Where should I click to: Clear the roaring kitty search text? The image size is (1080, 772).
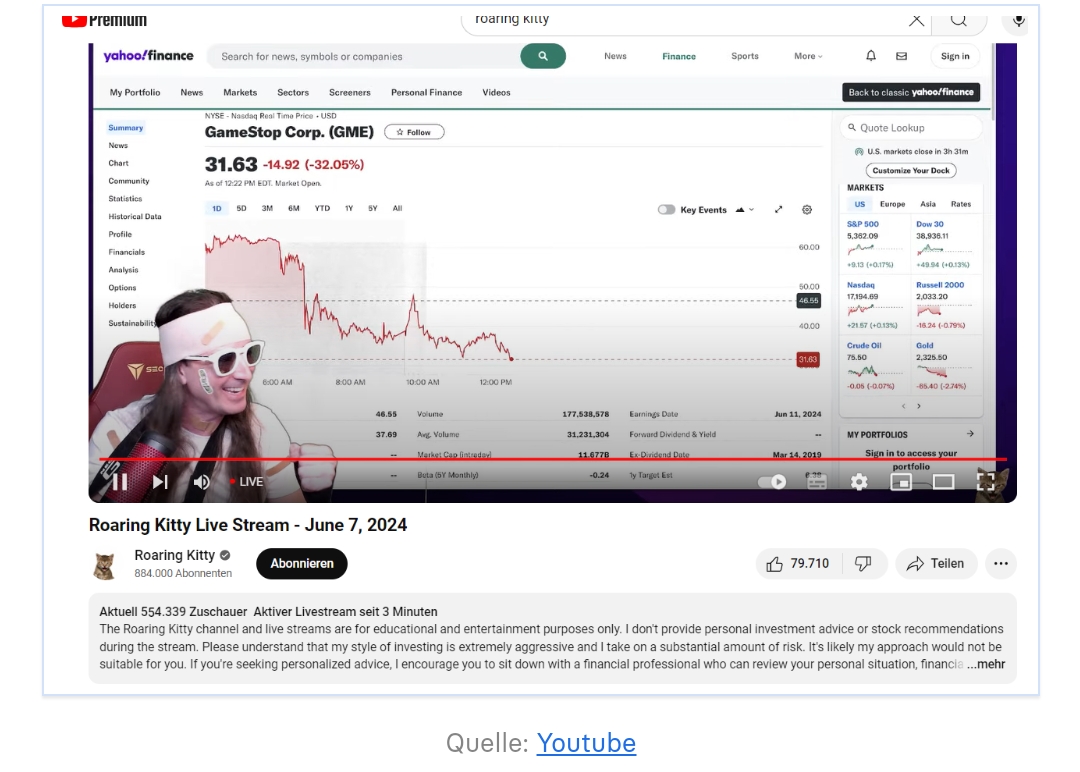916,20
